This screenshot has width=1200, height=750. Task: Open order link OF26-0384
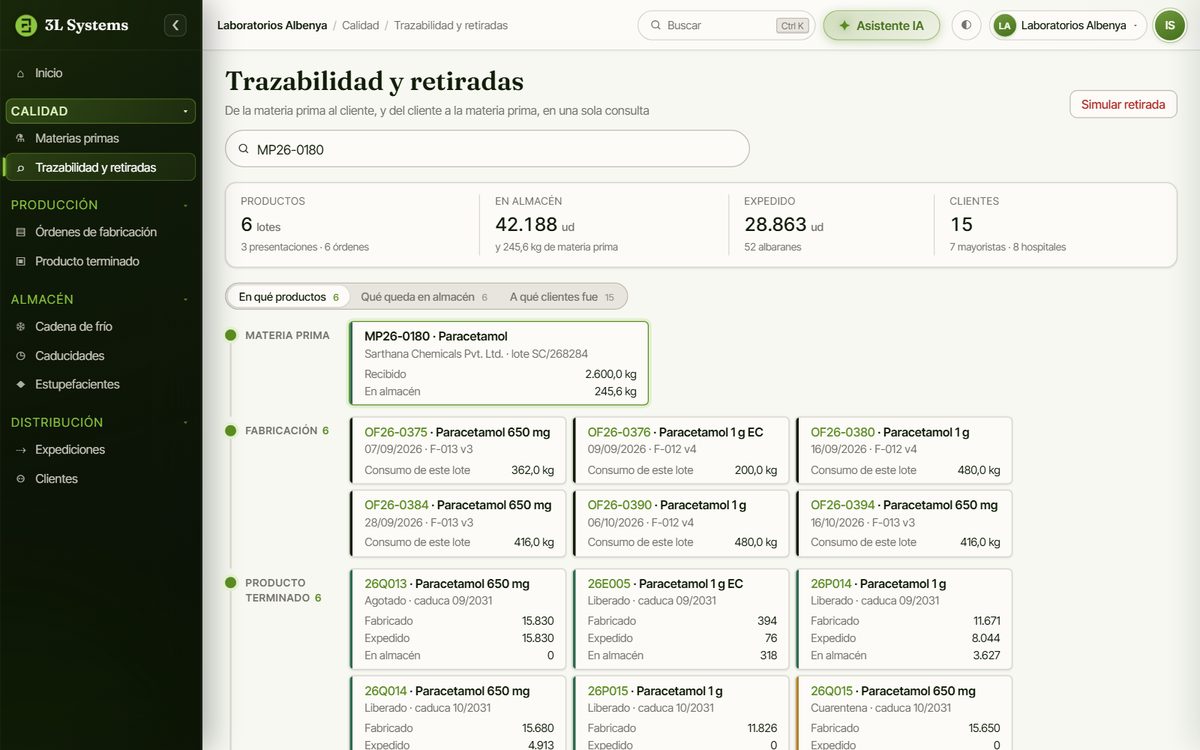[397, 505]
